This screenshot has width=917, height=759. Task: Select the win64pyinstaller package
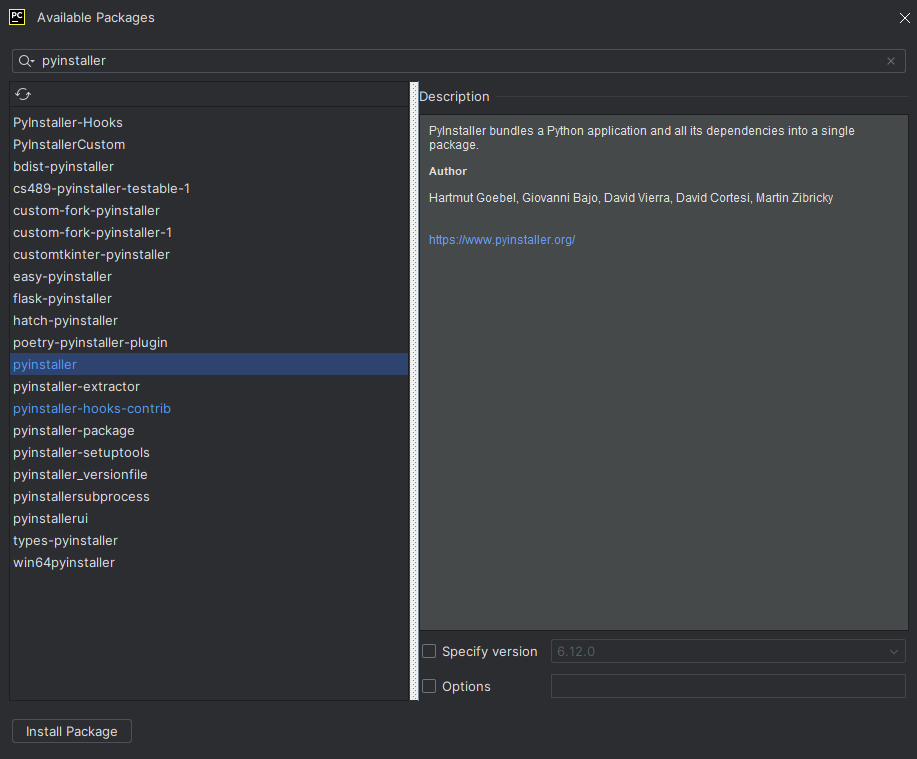pyautogui.click(x=209, y=563)
